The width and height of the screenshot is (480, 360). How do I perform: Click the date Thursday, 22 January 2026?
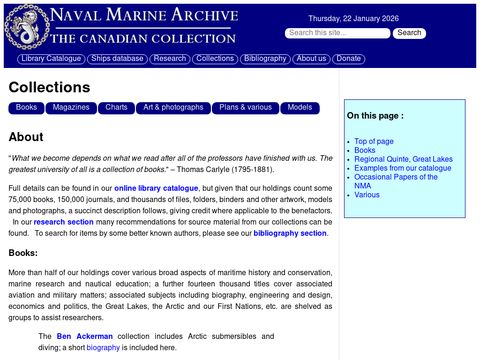[x=353, y=18]
